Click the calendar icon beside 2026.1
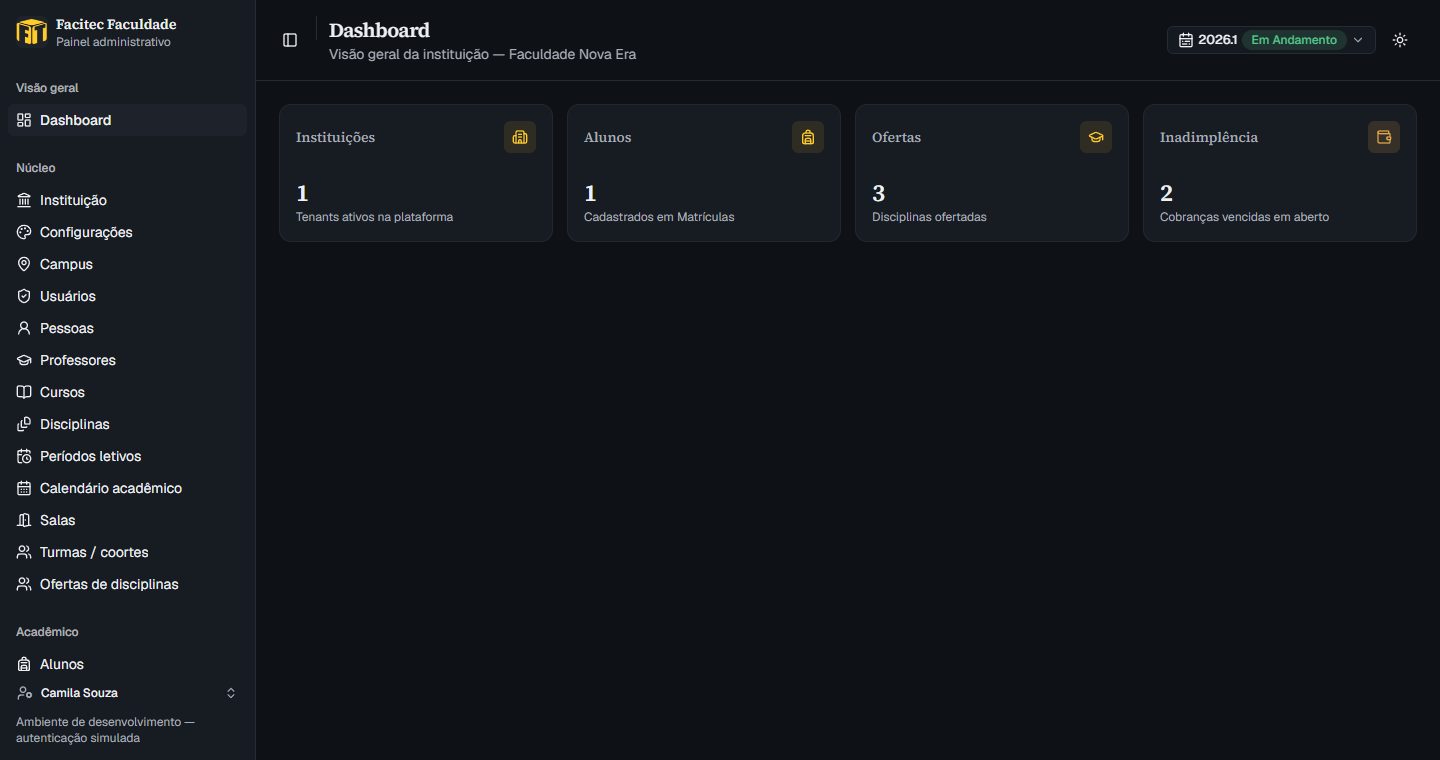This screenshot has width=1440, height=760. pyautogui.click(x=1186, y=40)
